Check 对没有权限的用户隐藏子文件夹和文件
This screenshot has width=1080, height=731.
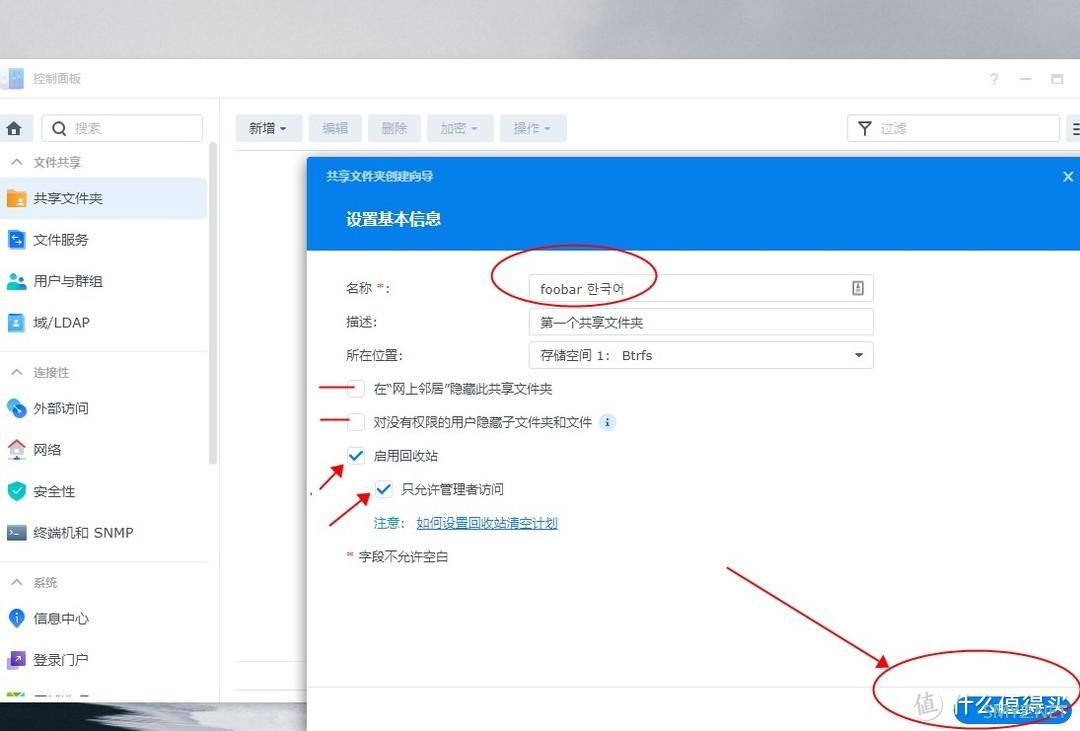point(355,422)
